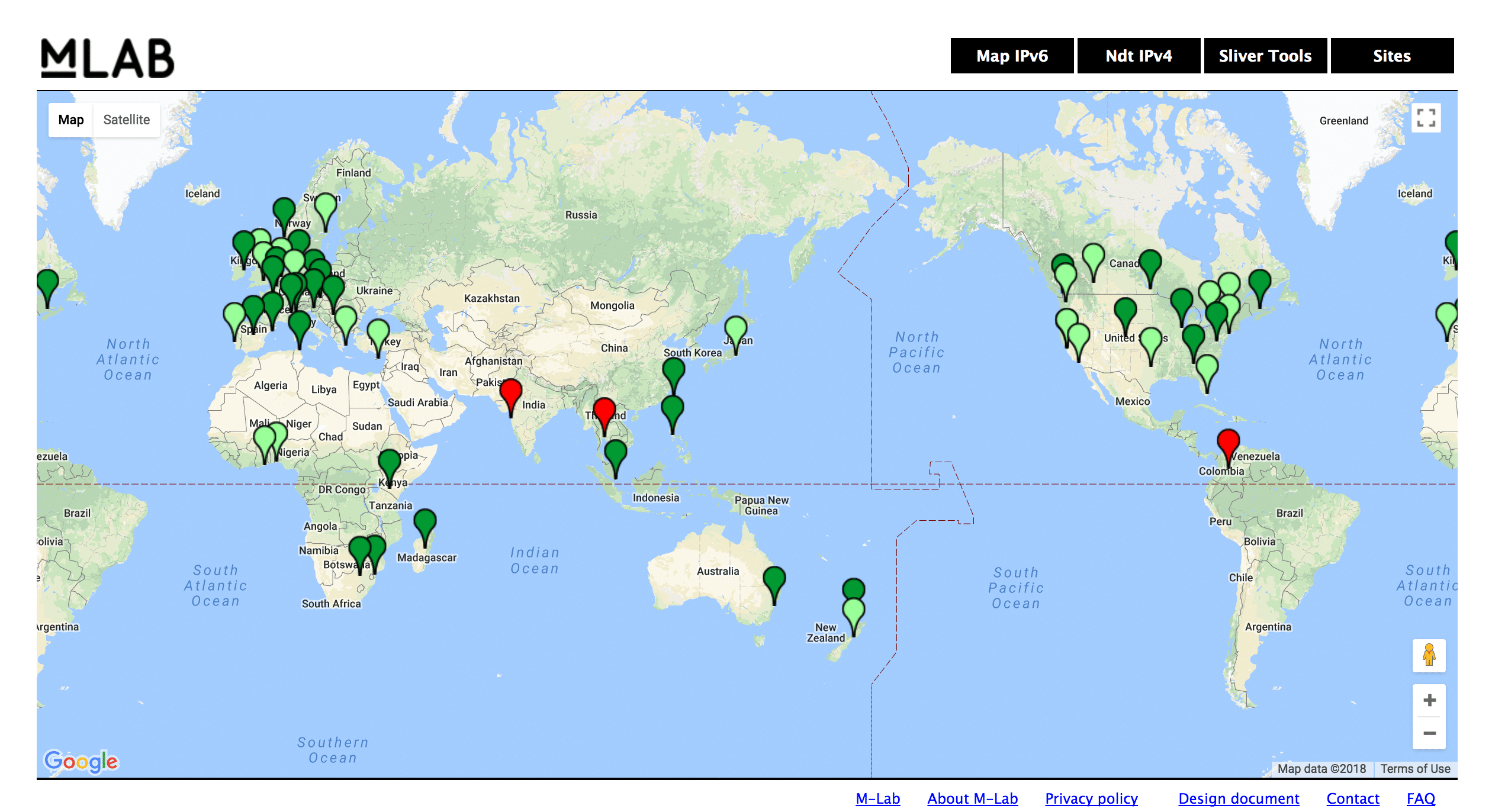
Task: Toggle fullscreen map view
Action: tap(1426, 118)
